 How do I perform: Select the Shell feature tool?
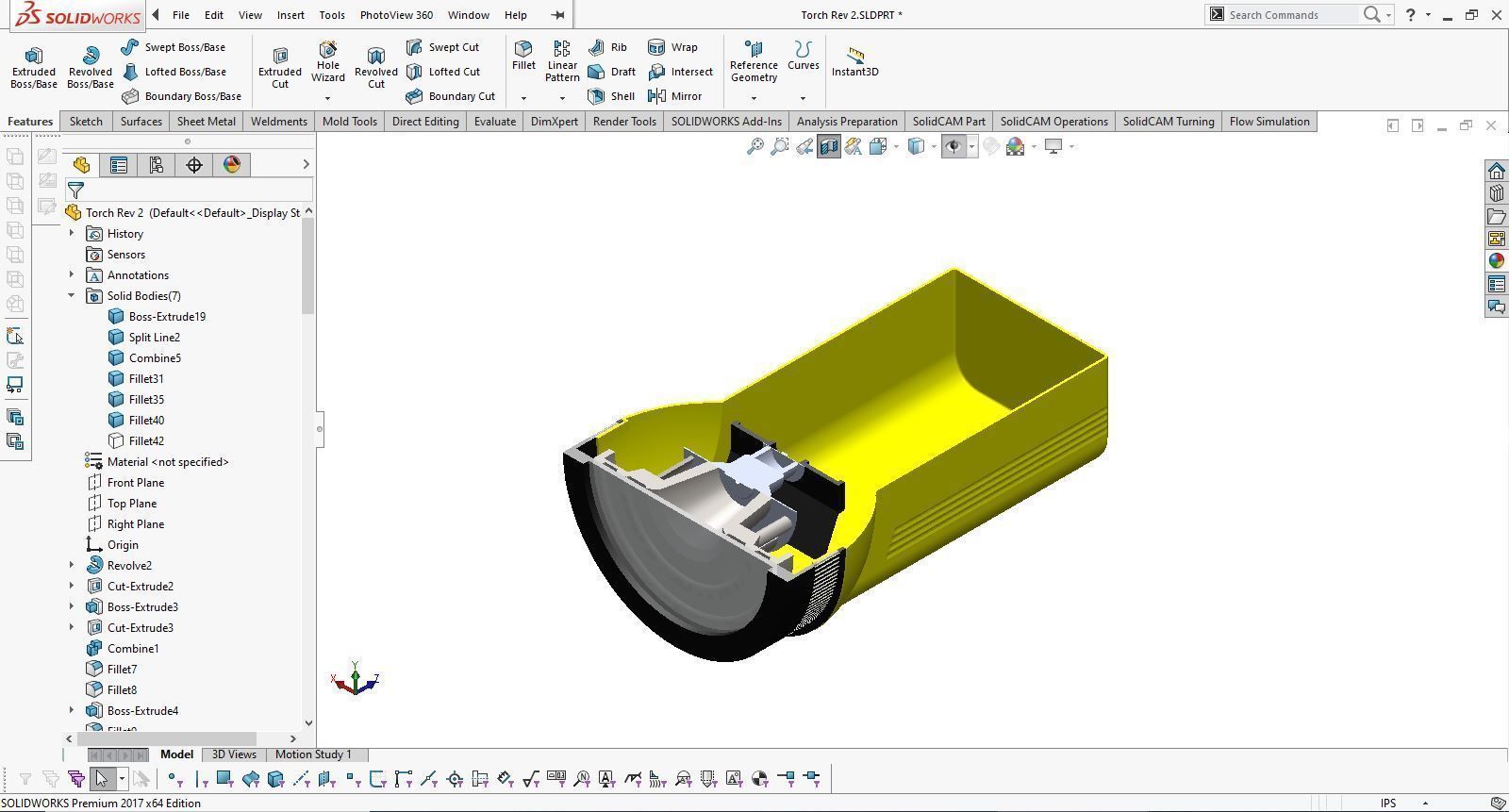(610, 96)
